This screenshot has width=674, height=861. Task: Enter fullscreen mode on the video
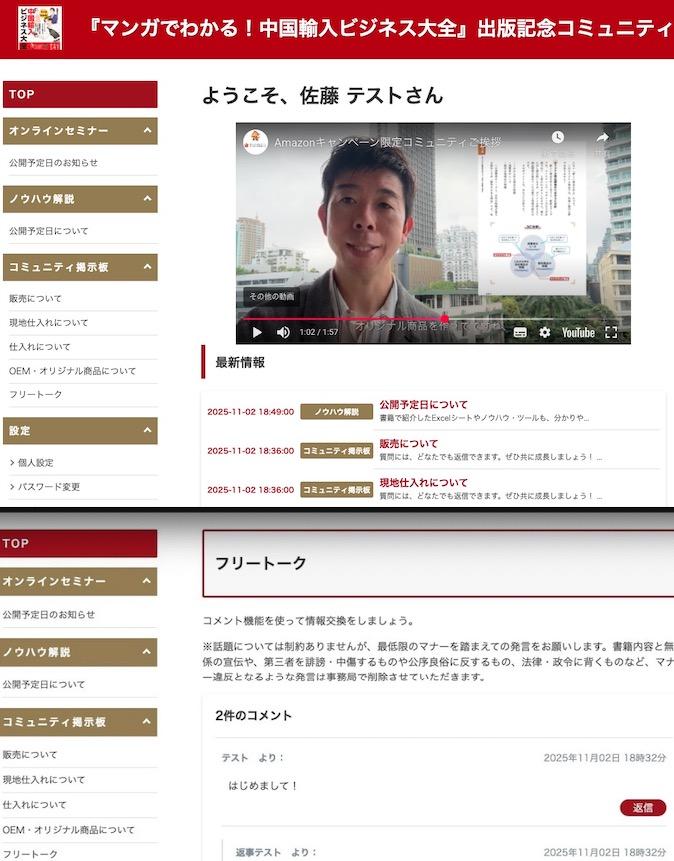611,333
